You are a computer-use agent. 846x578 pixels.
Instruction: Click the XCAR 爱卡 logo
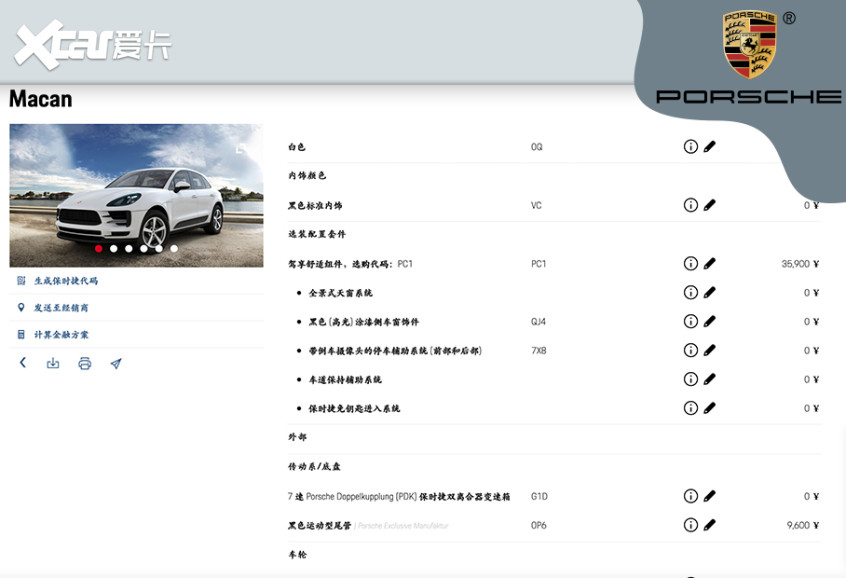pyautogui.click(x=93, y=44)
